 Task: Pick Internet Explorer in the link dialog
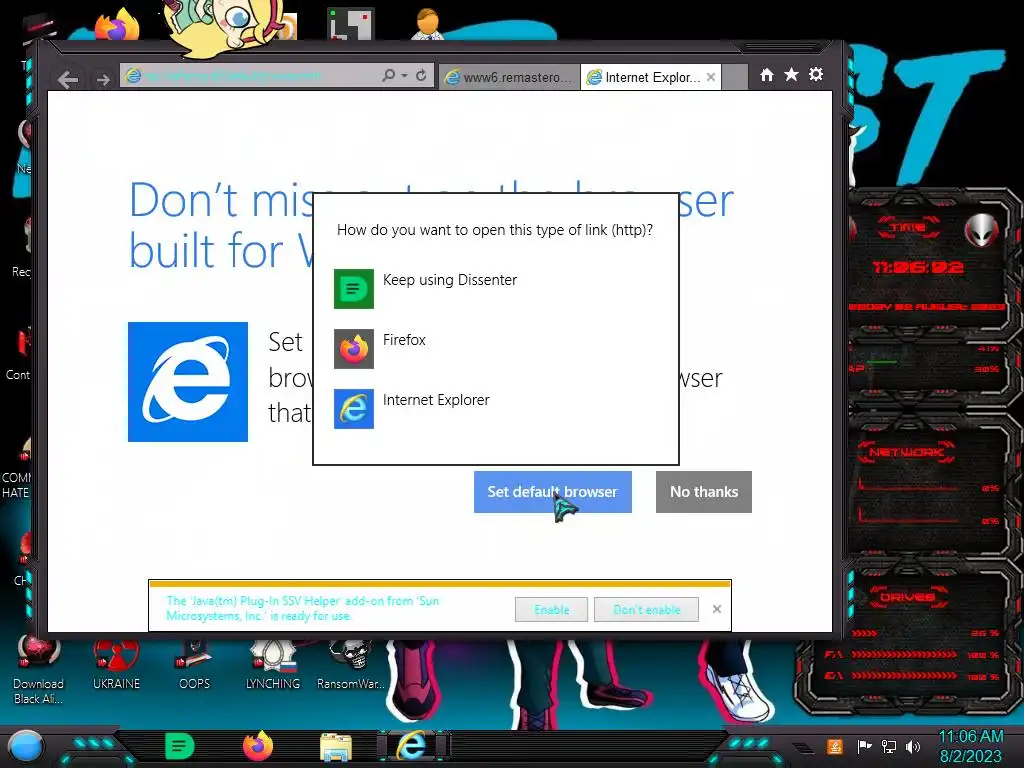click(x=495, y=409)
